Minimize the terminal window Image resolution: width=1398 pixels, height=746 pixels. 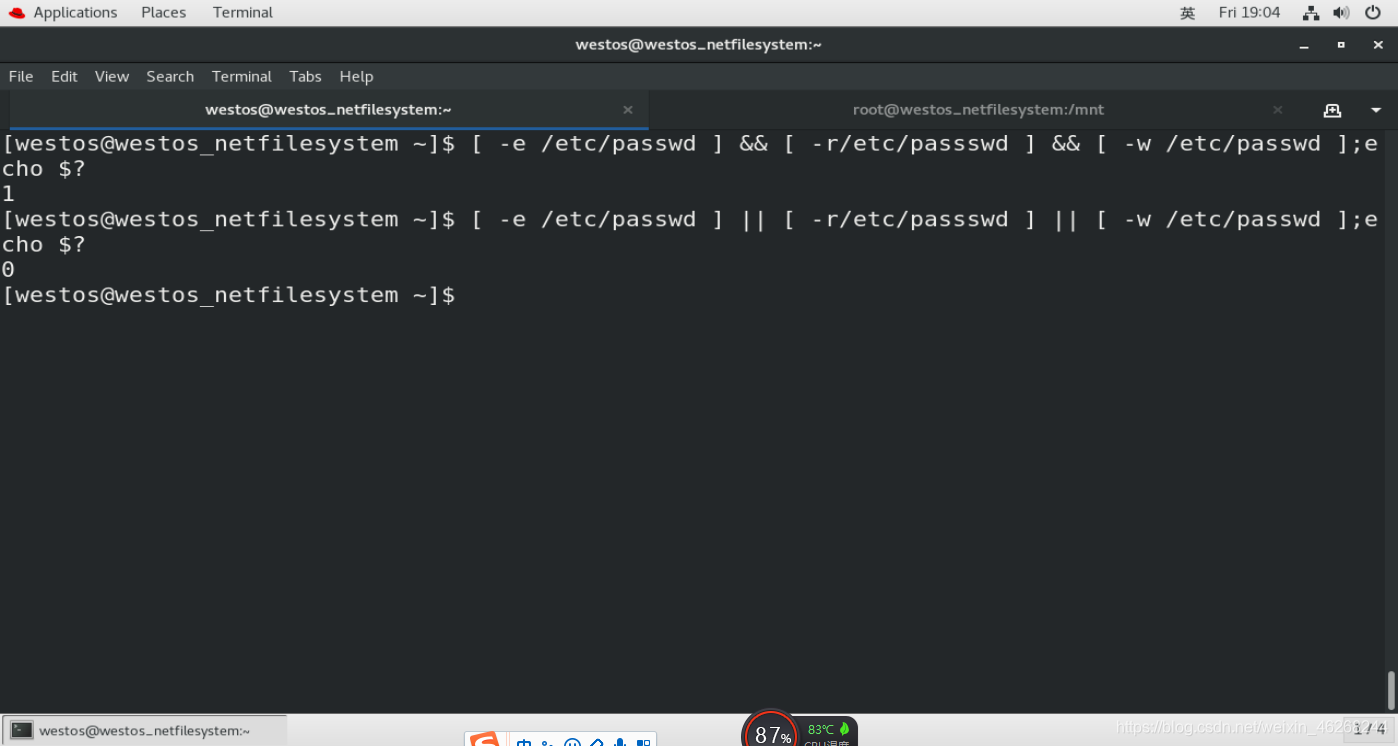1303,45
